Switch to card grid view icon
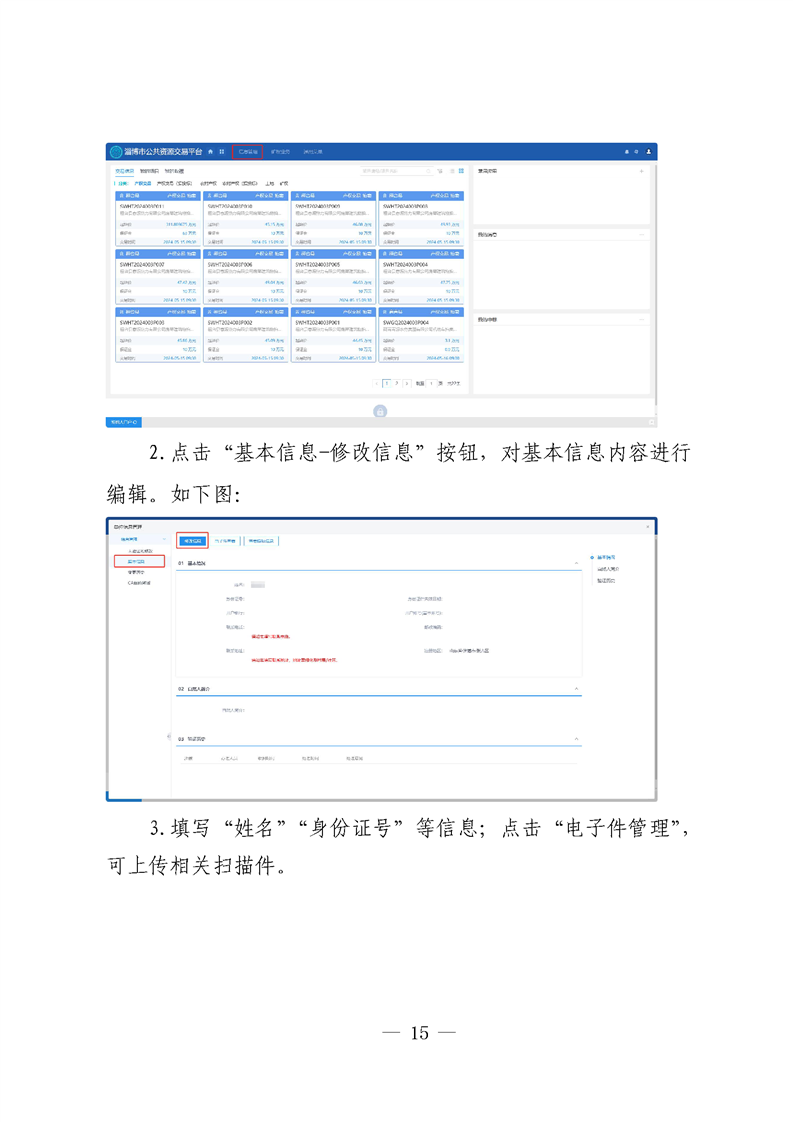Screen dimensions: 793x1122 461,171
